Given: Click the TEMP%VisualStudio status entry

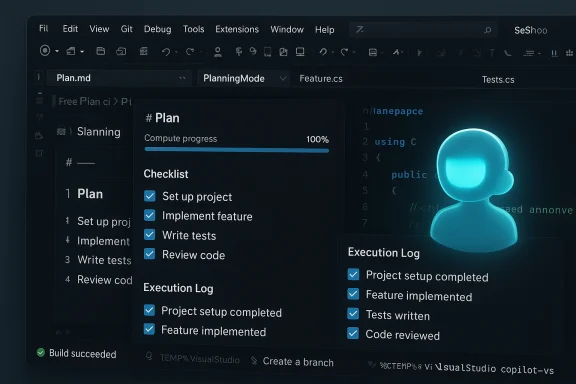Looking at the screenshot, I should (x=199, y=359).
